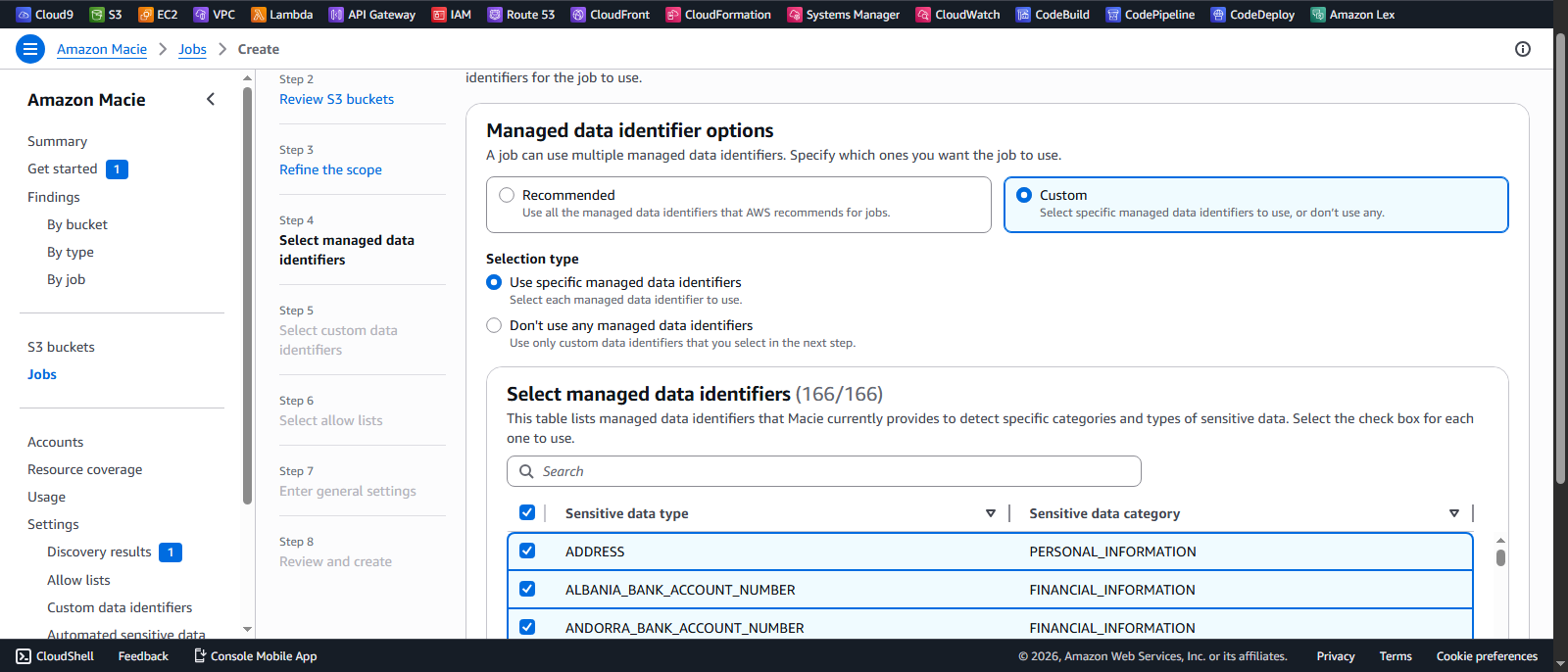Open the Feedback footer link

pos(143,656)
